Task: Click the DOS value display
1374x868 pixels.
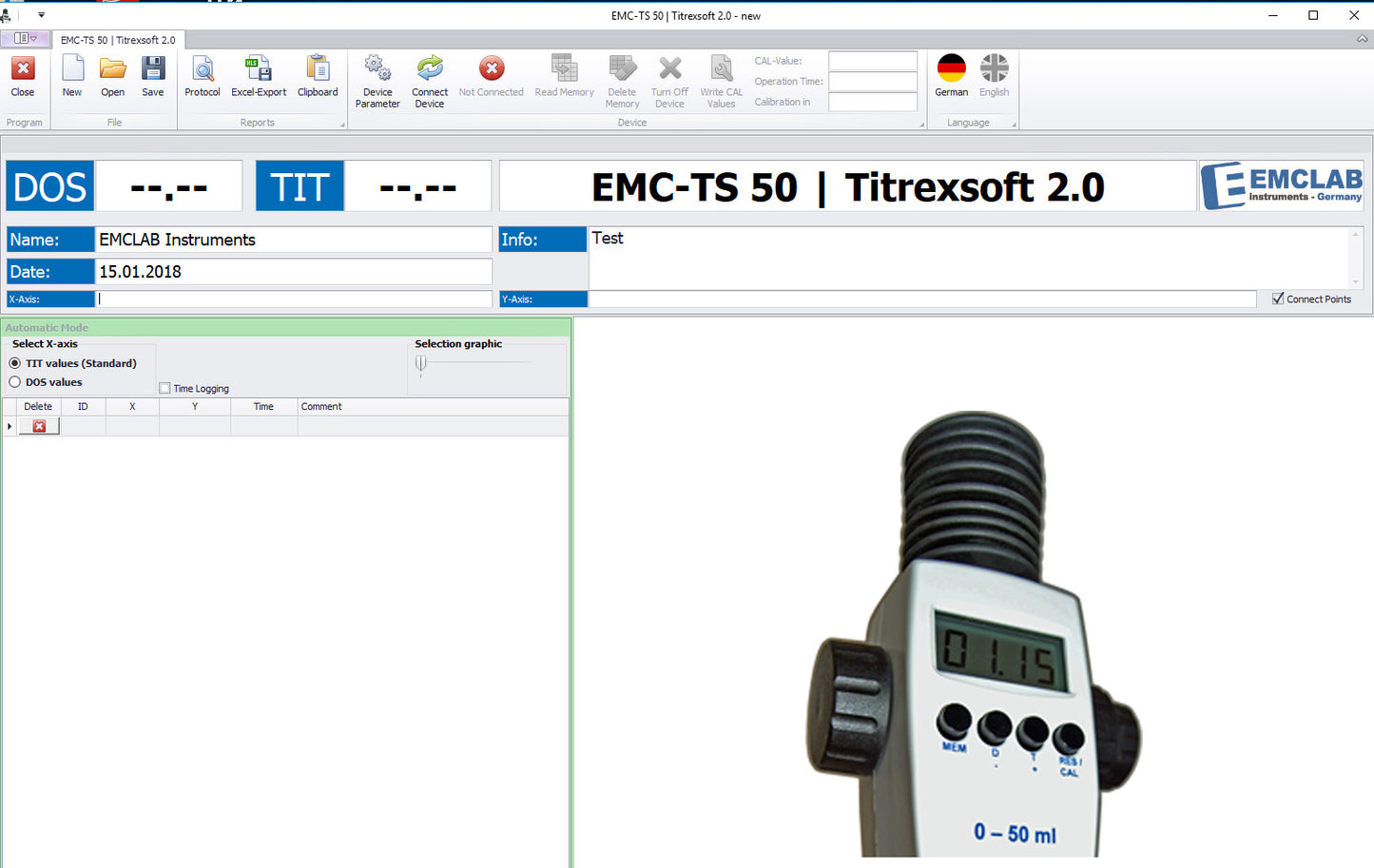Action: (168, 185)
